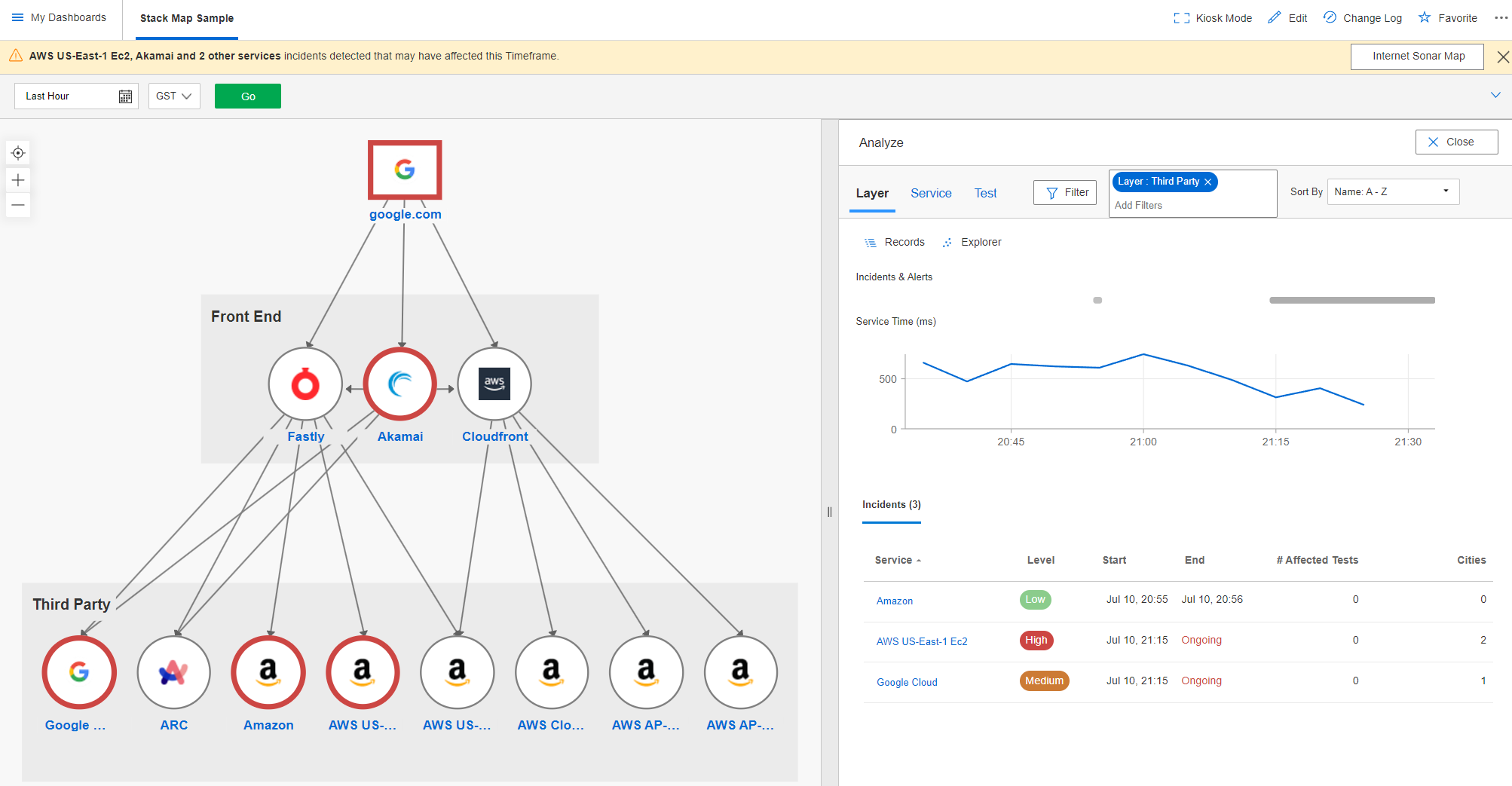
Task: Click the green Go button
Action: pos(248,96)
